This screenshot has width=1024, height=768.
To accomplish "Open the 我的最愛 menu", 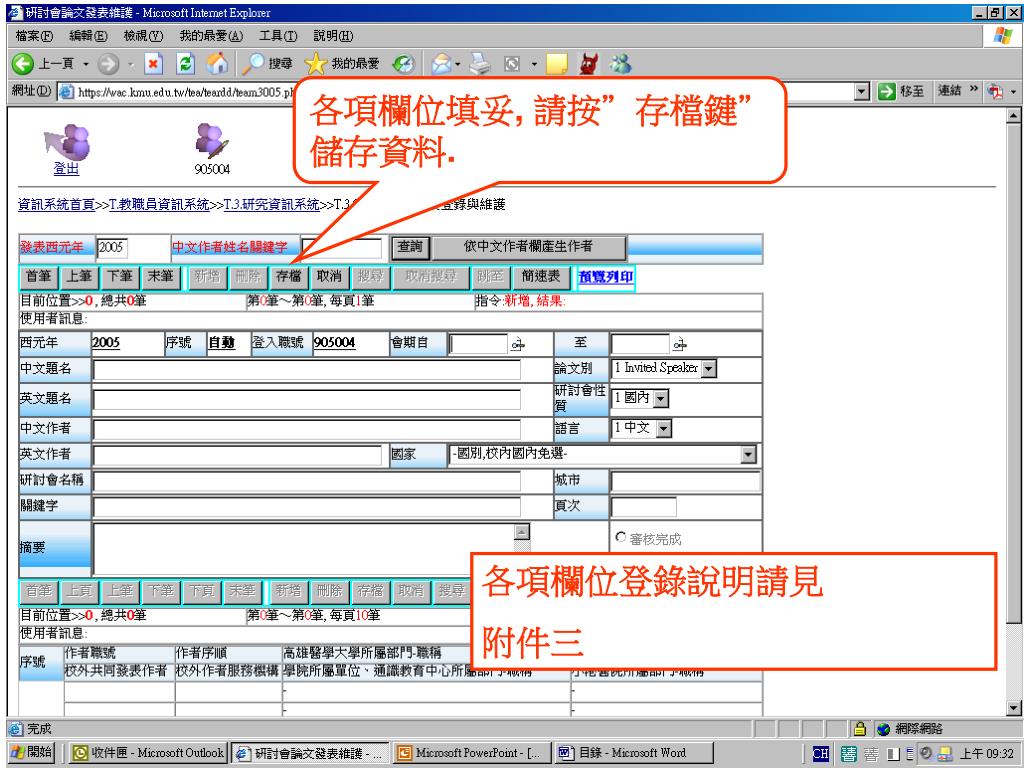I will point(211,36).
